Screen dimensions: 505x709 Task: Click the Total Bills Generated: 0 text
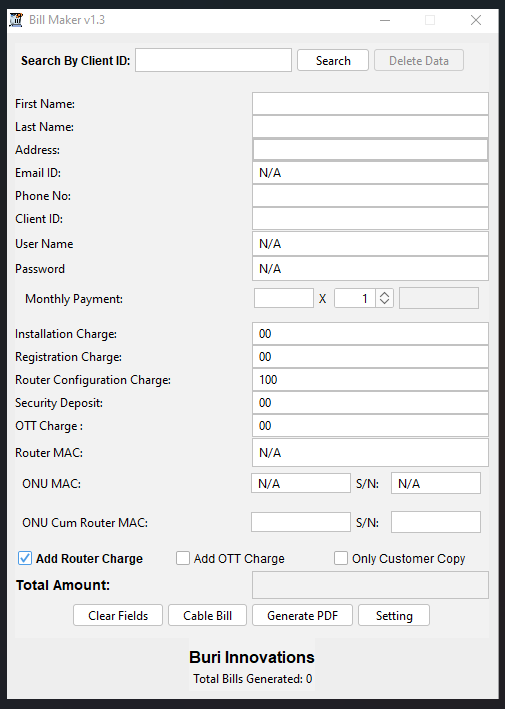[252, 679]
